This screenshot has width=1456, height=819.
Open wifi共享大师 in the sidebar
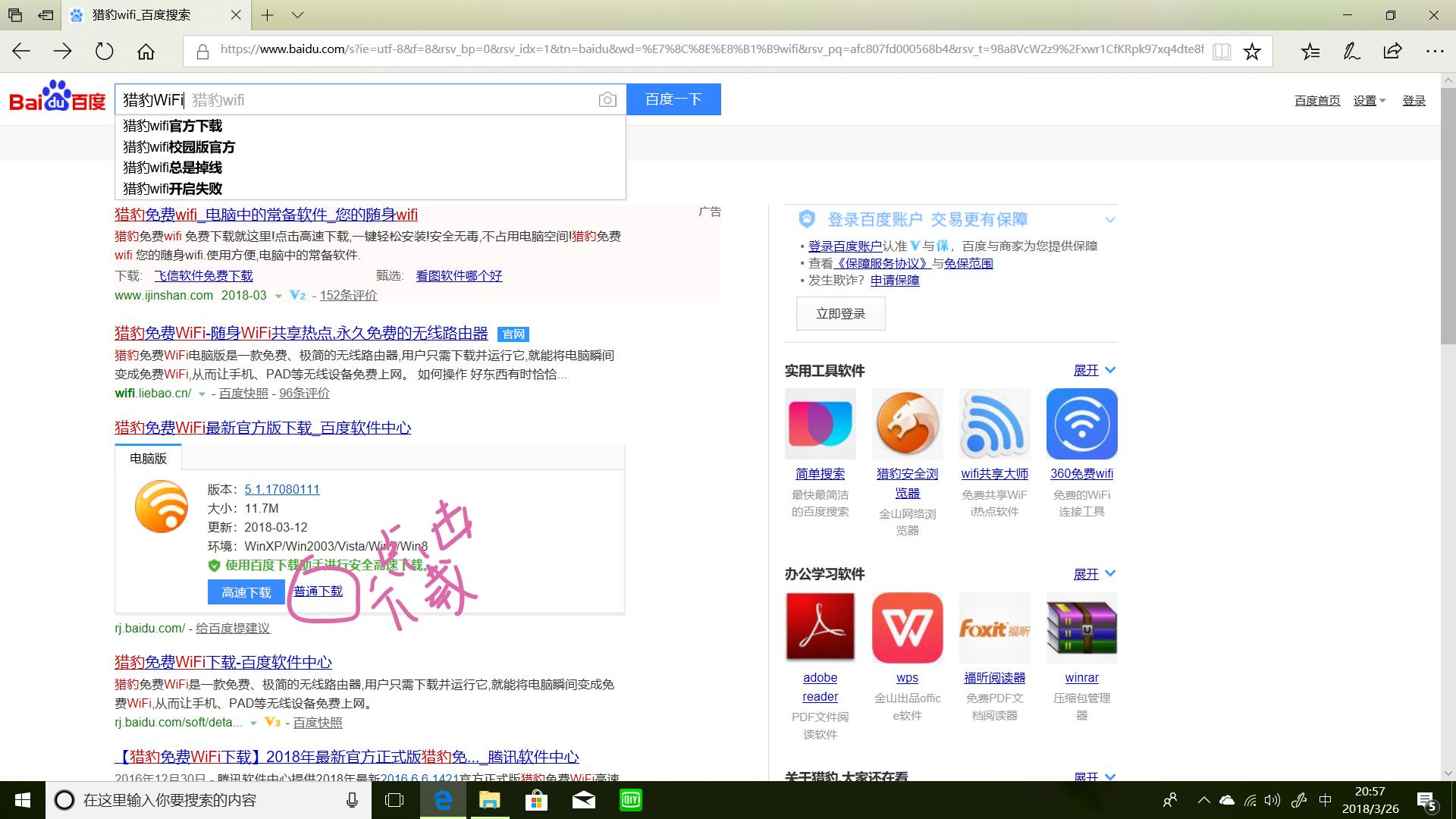pos(994,424)
